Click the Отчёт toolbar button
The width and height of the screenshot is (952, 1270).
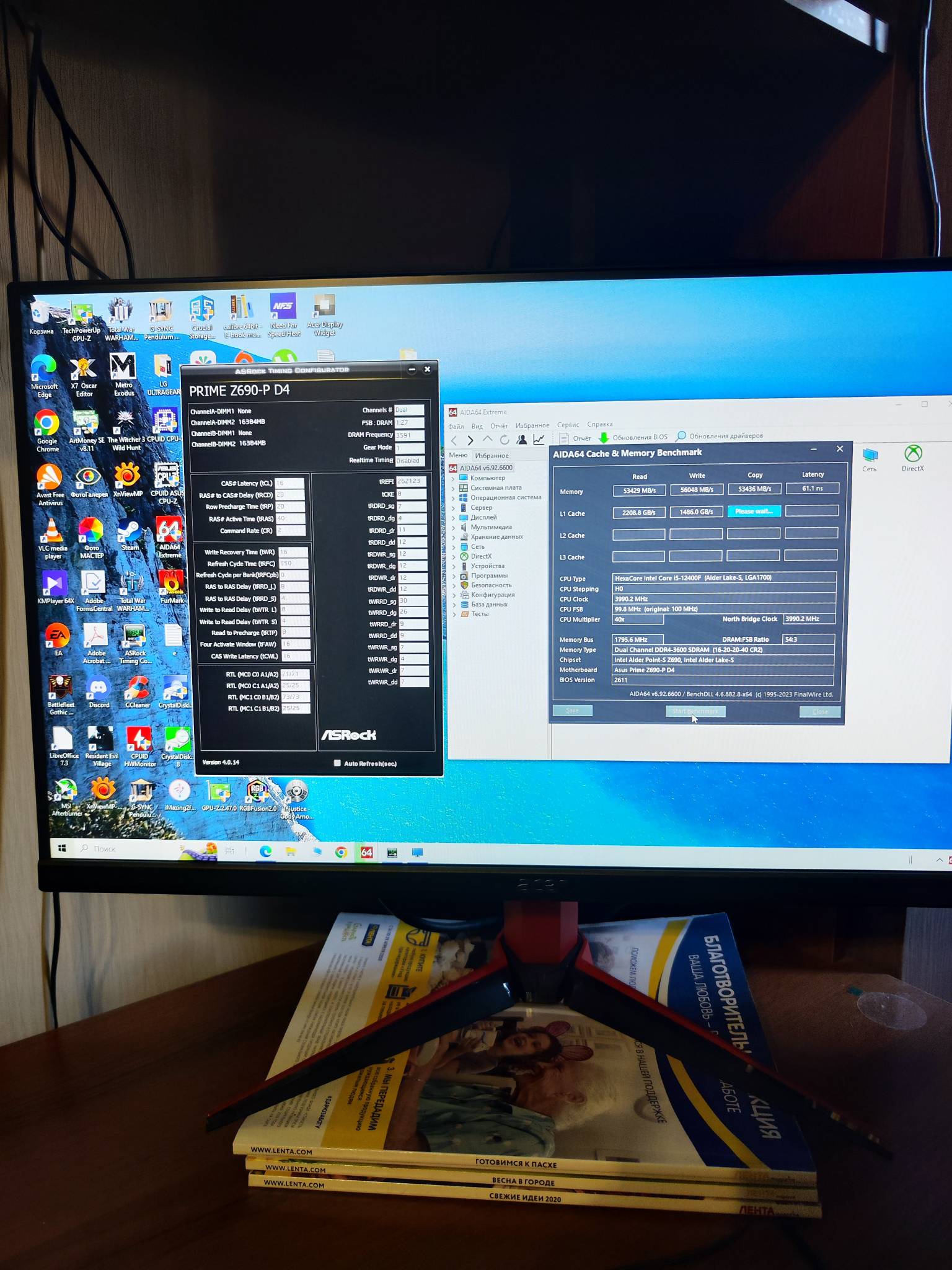pos(576,438)
